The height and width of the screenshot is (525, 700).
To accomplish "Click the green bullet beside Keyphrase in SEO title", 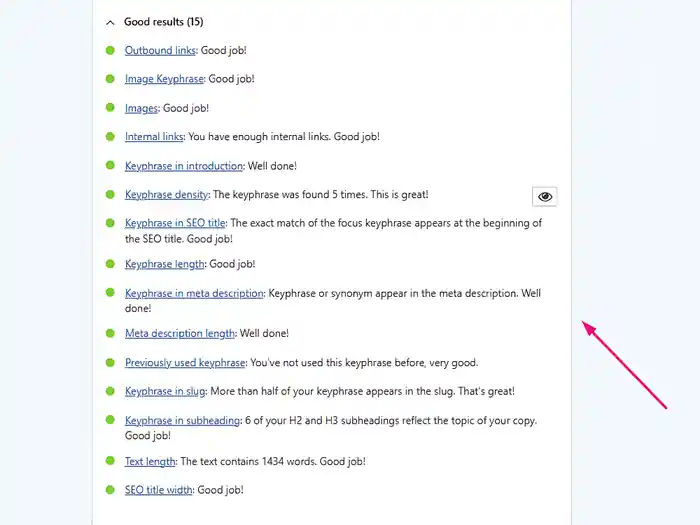I will pos(110,222).
